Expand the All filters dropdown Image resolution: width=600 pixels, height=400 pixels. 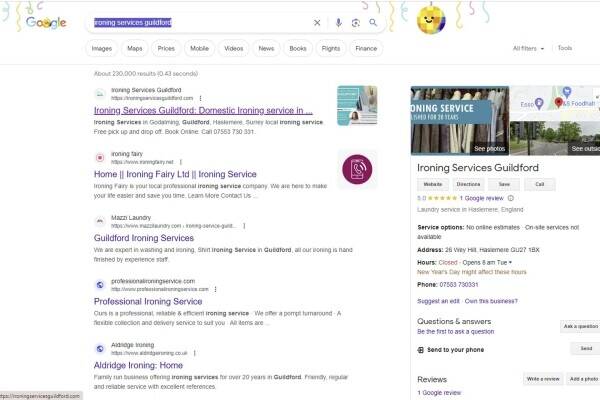528,48
